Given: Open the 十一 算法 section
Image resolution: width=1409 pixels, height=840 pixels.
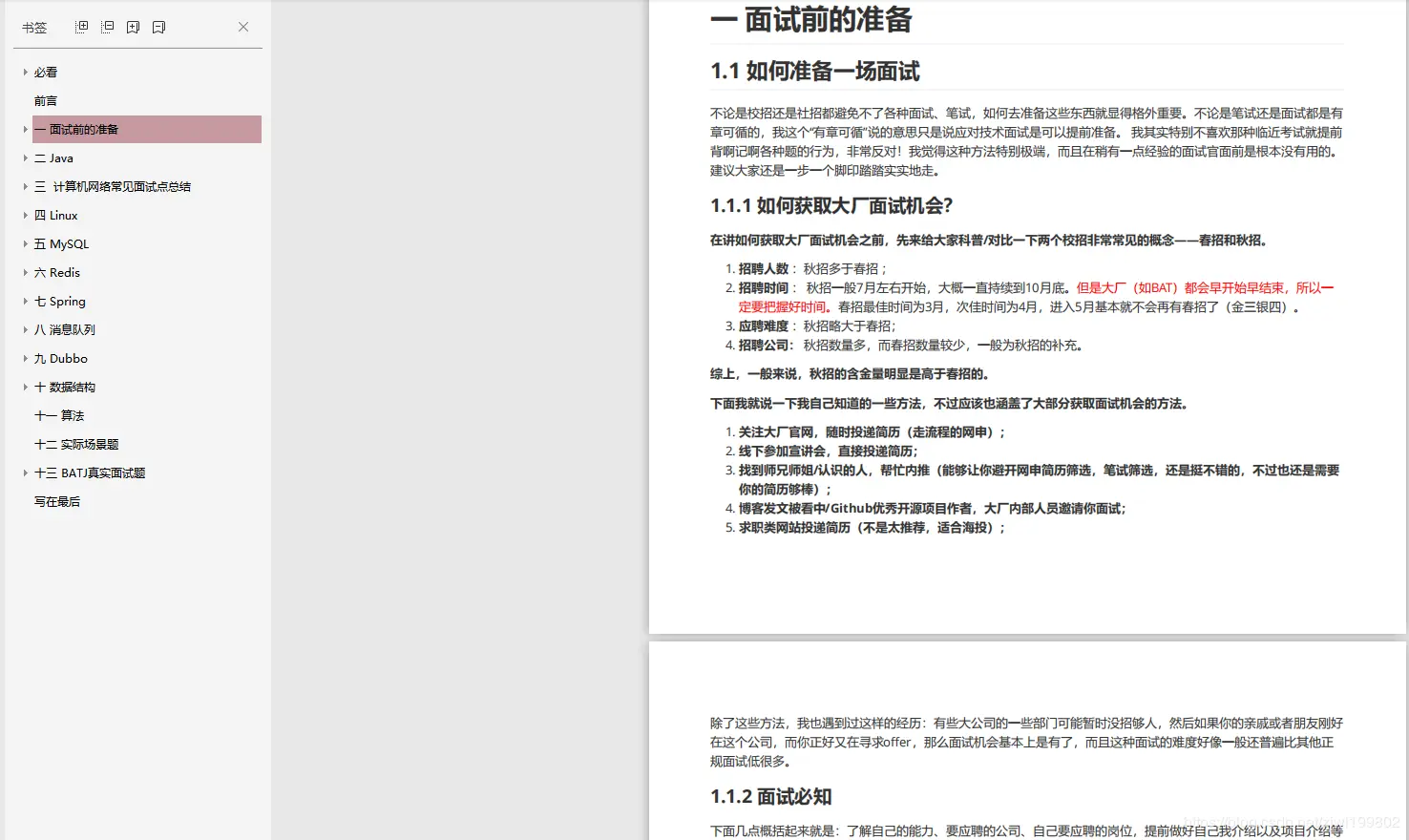Looking at the screenshot, I should (x=59, y=415).
